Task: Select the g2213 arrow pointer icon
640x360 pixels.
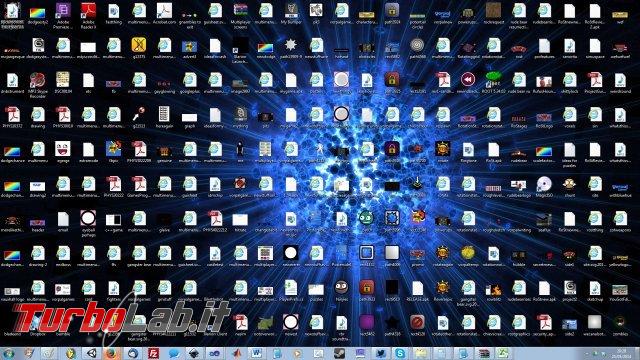Action: (139, 114)
